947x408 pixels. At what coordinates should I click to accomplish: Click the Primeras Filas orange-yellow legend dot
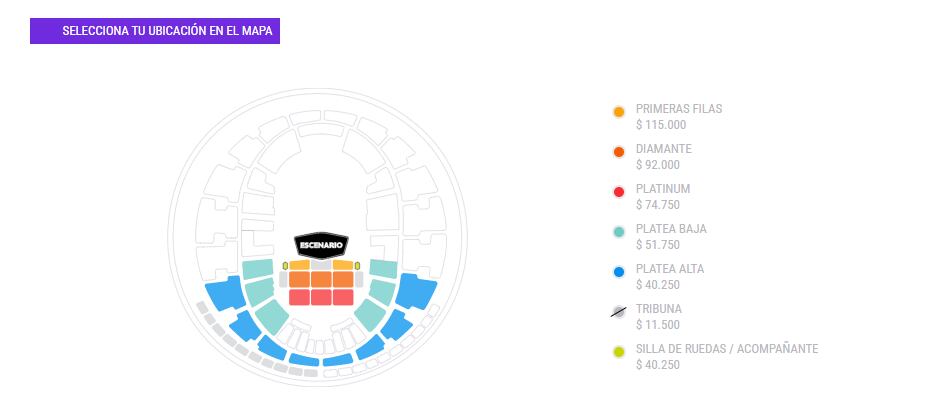point(618,112)
